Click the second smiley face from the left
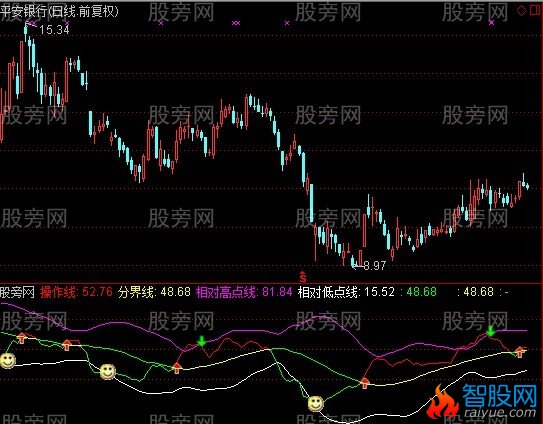 (x=108, y=372)
